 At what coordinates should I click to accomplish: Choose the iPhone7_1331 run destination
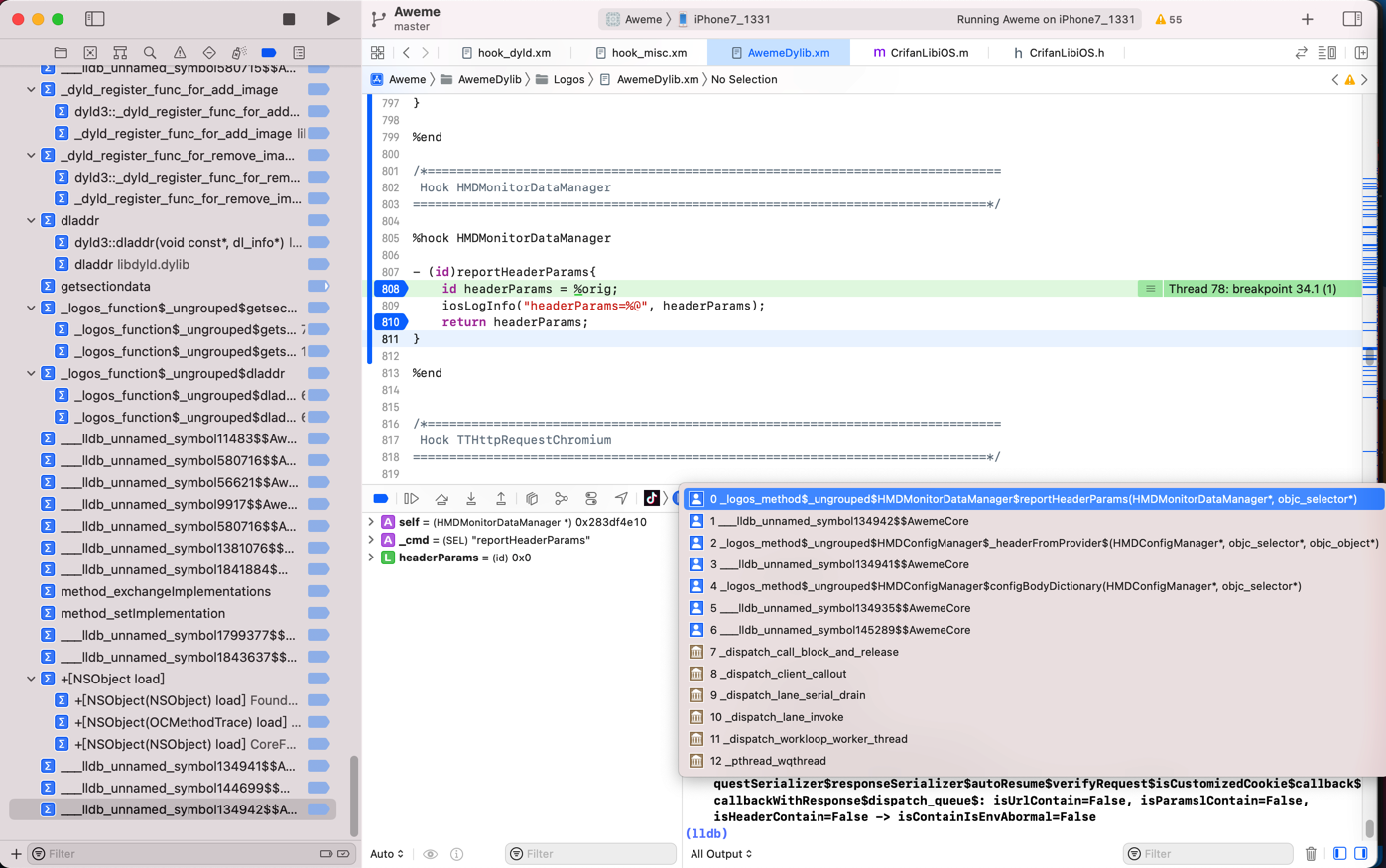coord(723,19)
